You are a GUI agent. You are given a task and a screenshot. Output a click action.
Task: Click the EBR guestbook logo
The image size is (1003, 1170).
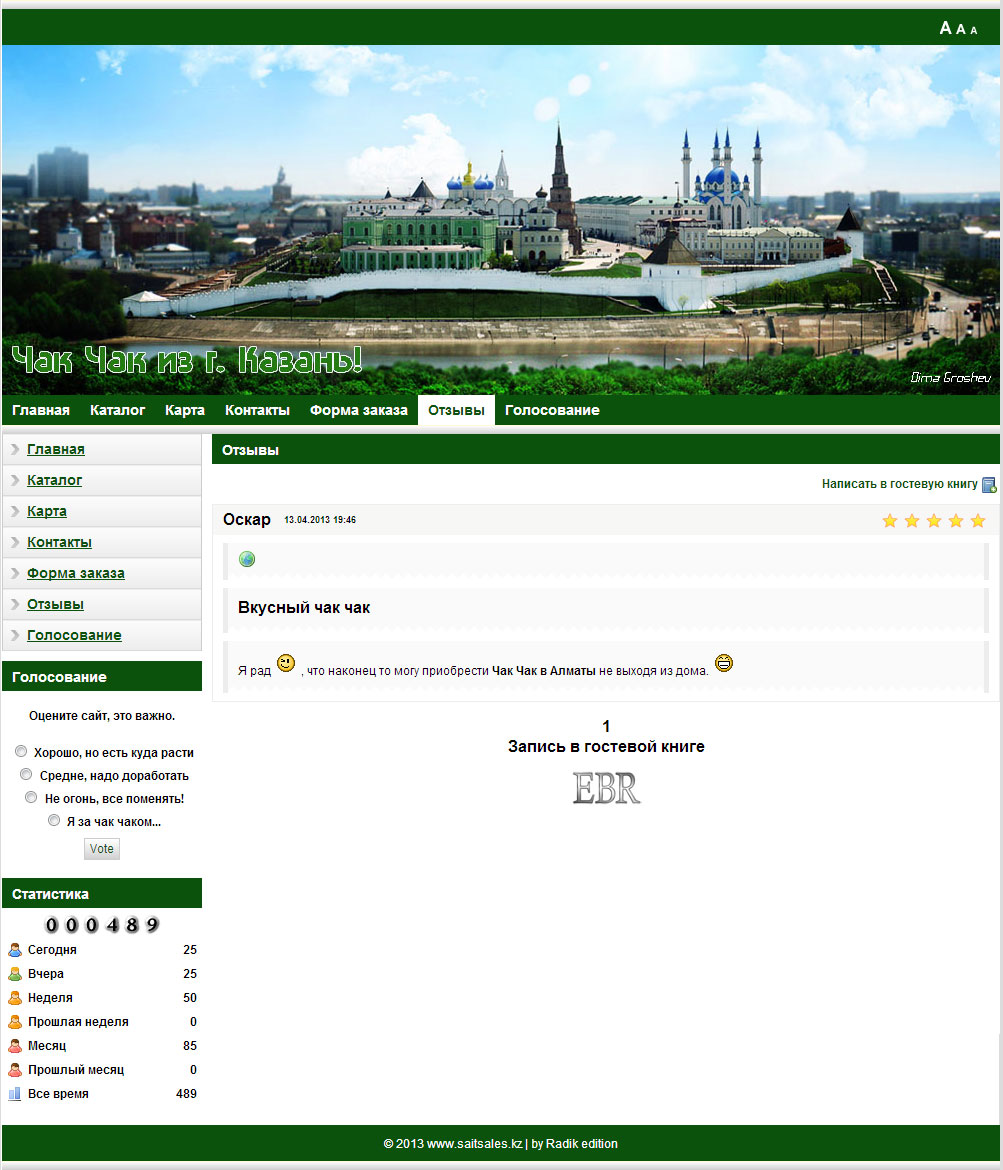tap(606, 788)
